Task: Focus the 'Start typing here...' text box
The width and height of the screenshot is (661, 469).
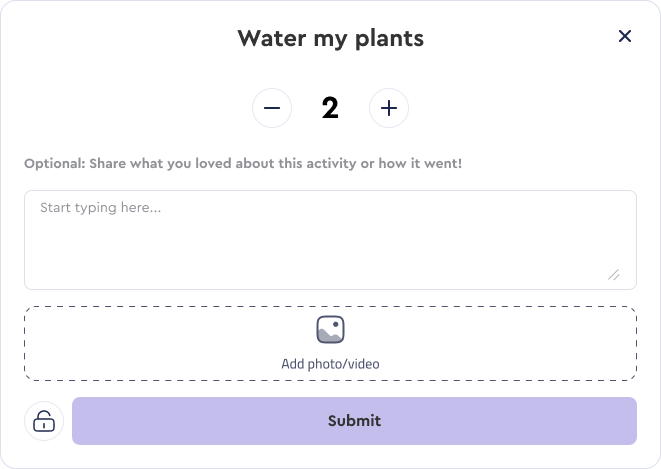Action: [330, 225]
